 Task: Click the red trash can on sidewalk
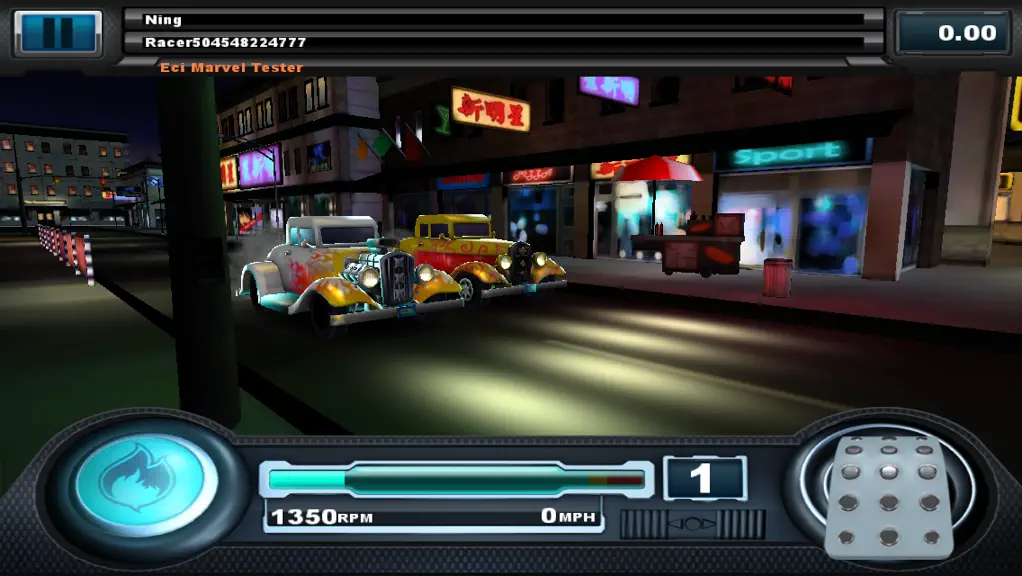[778, 277]
